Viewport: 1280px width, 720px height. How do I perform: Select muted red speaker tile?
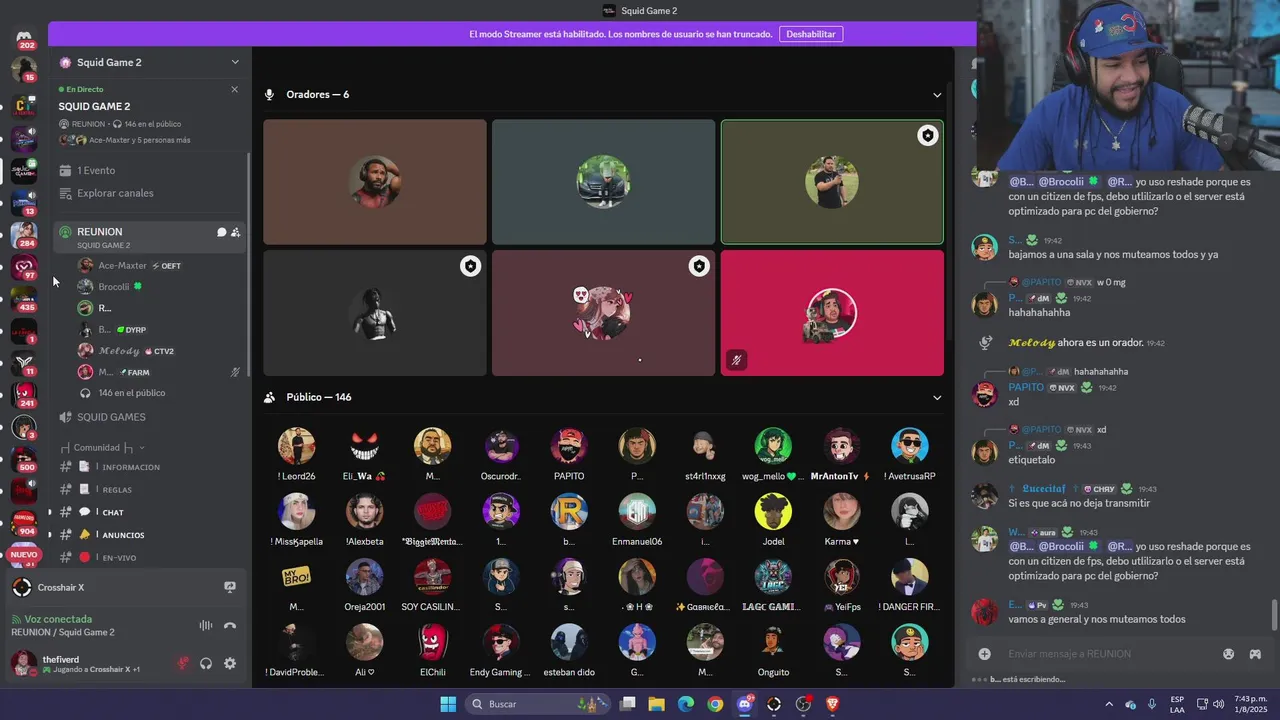point(832,313)
